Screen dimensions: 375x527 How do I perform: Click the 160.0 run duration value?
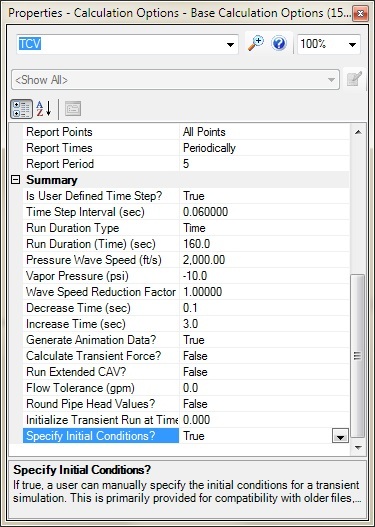[197, 244]
